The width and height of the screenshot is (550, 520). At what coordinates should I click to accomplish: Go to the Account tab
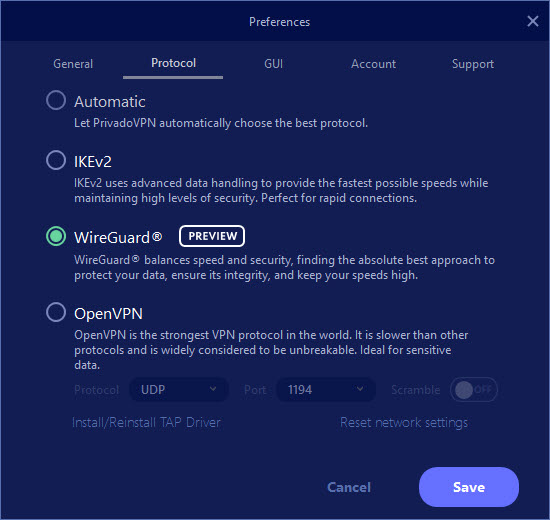point(374,64)
